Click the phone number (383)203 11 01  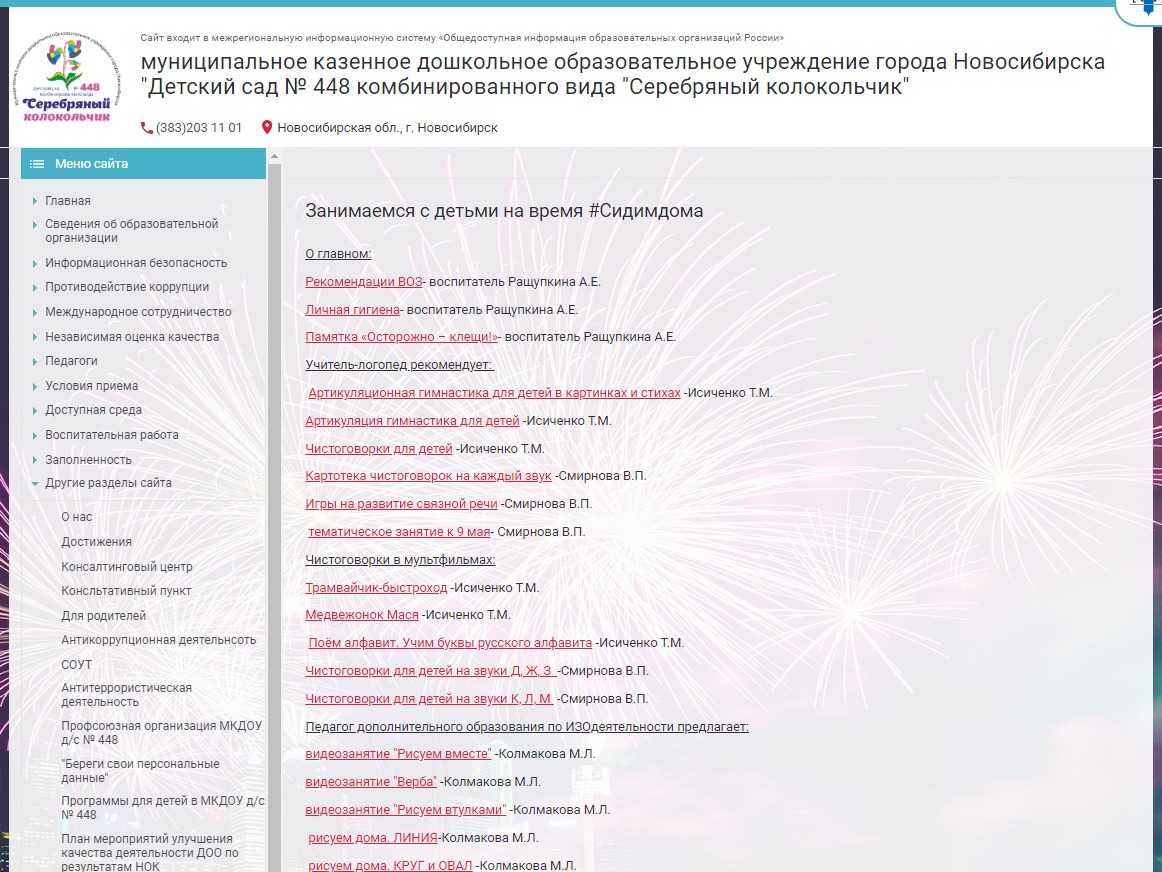199,128
